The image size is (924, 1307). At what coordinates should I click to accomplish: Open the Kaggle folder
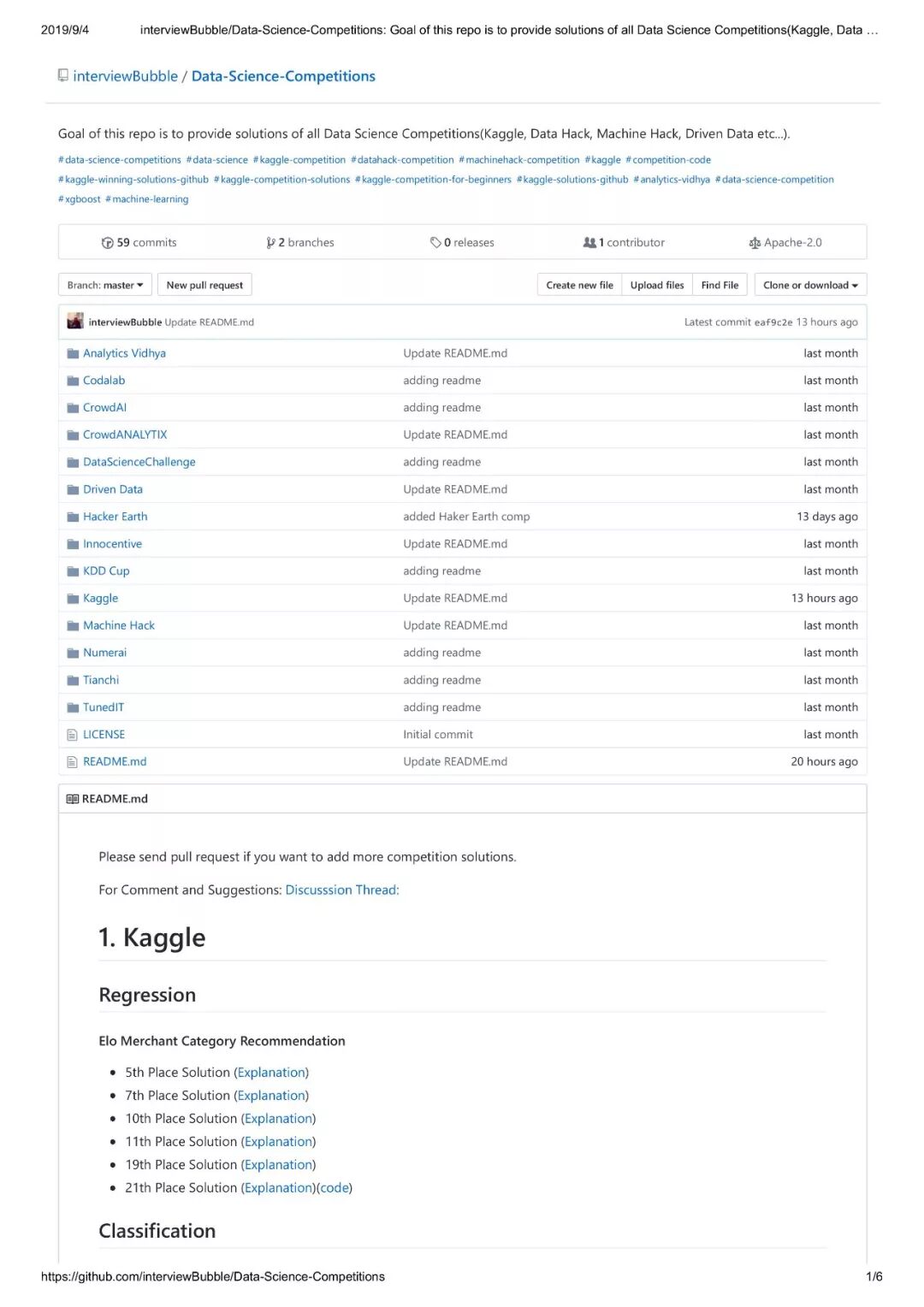(100, 599)
